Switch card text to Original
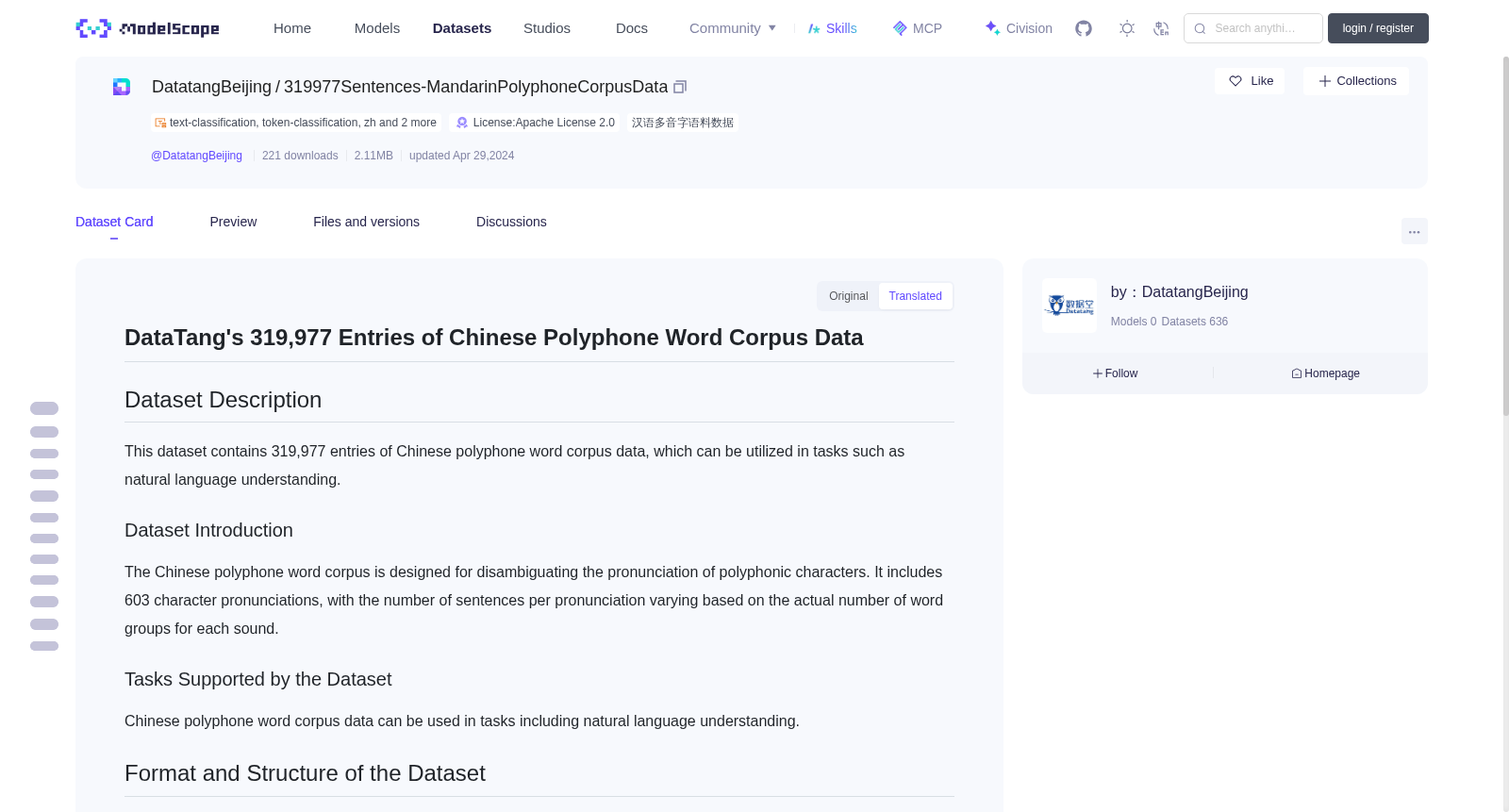The image size is (1509, 812). (849, 296)
